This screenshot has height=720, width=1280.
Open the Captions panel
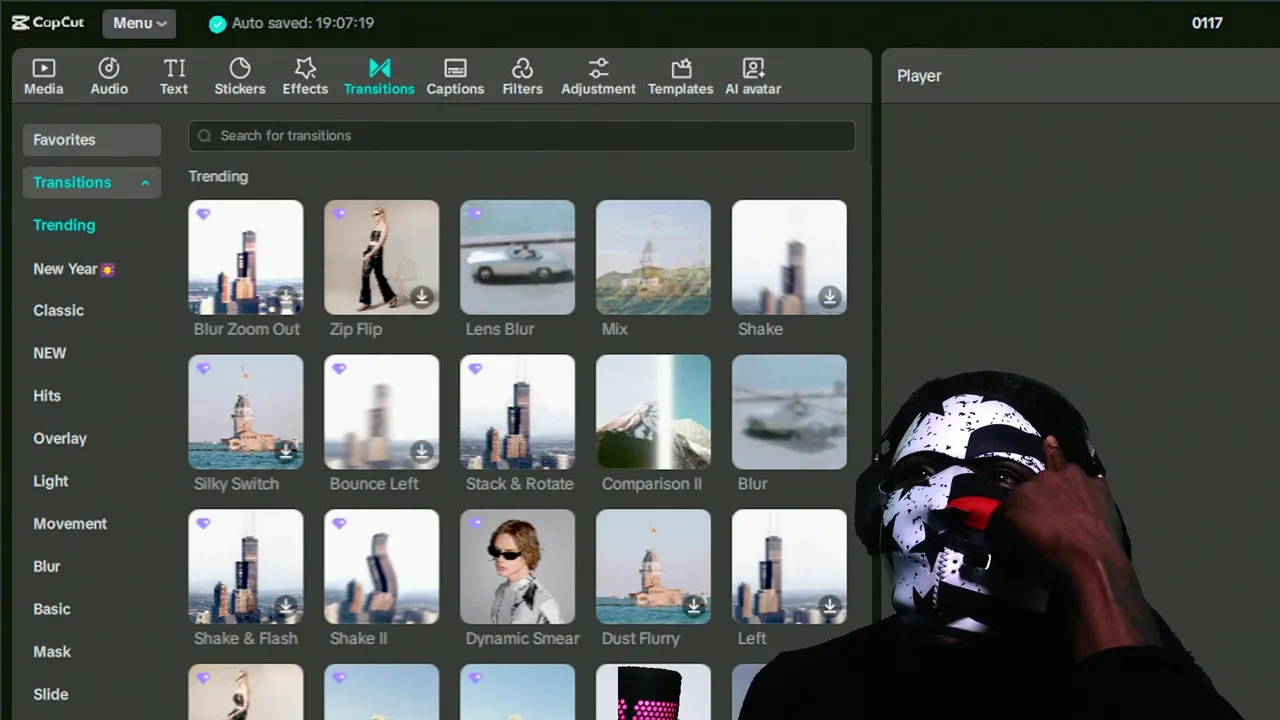(x=455, y=77)
